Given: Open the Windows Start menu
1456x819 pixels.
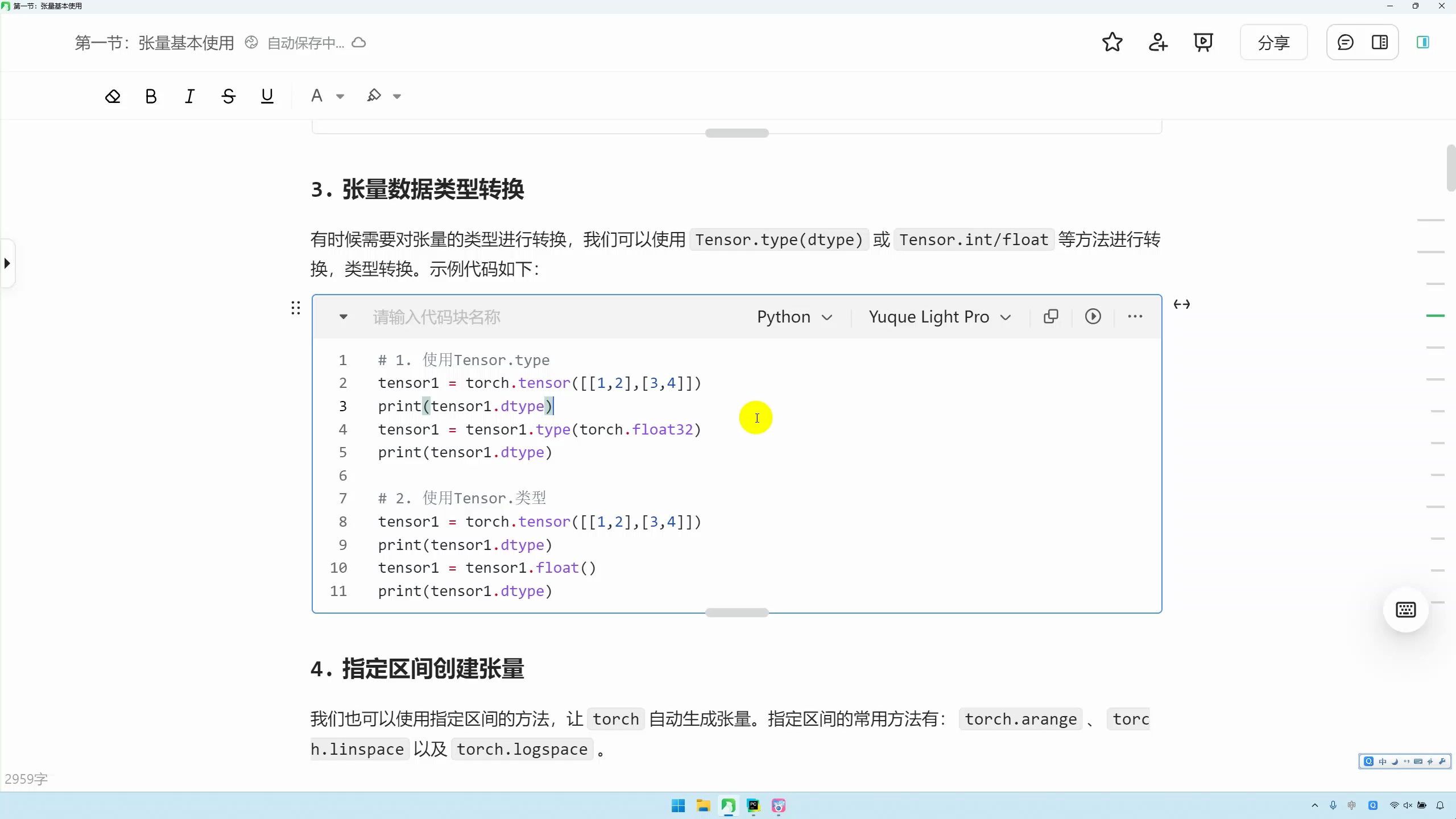Looking at the screenshot, I should [677, 805].
